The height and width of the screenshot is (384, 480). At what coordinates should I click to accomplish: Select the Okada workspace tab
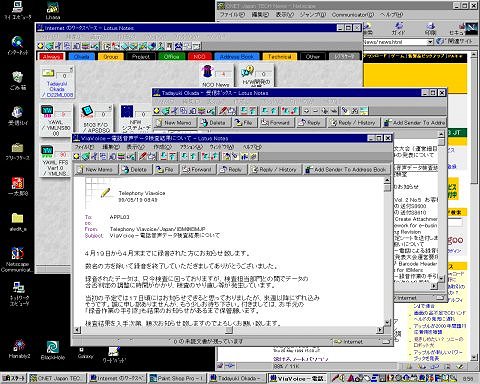(81, 57)
